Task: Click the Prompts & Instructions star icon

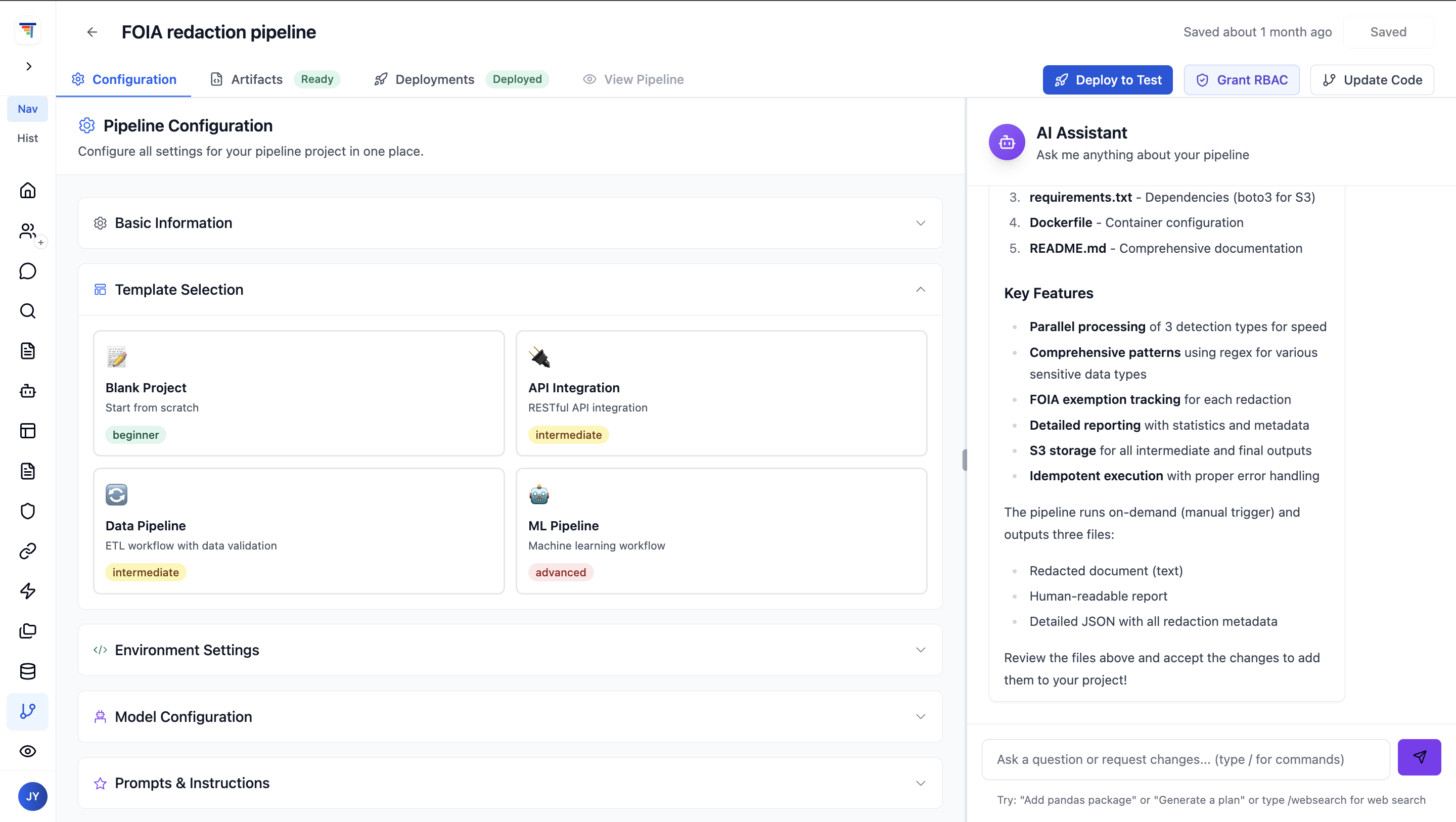Action: [x=100, y=783]
